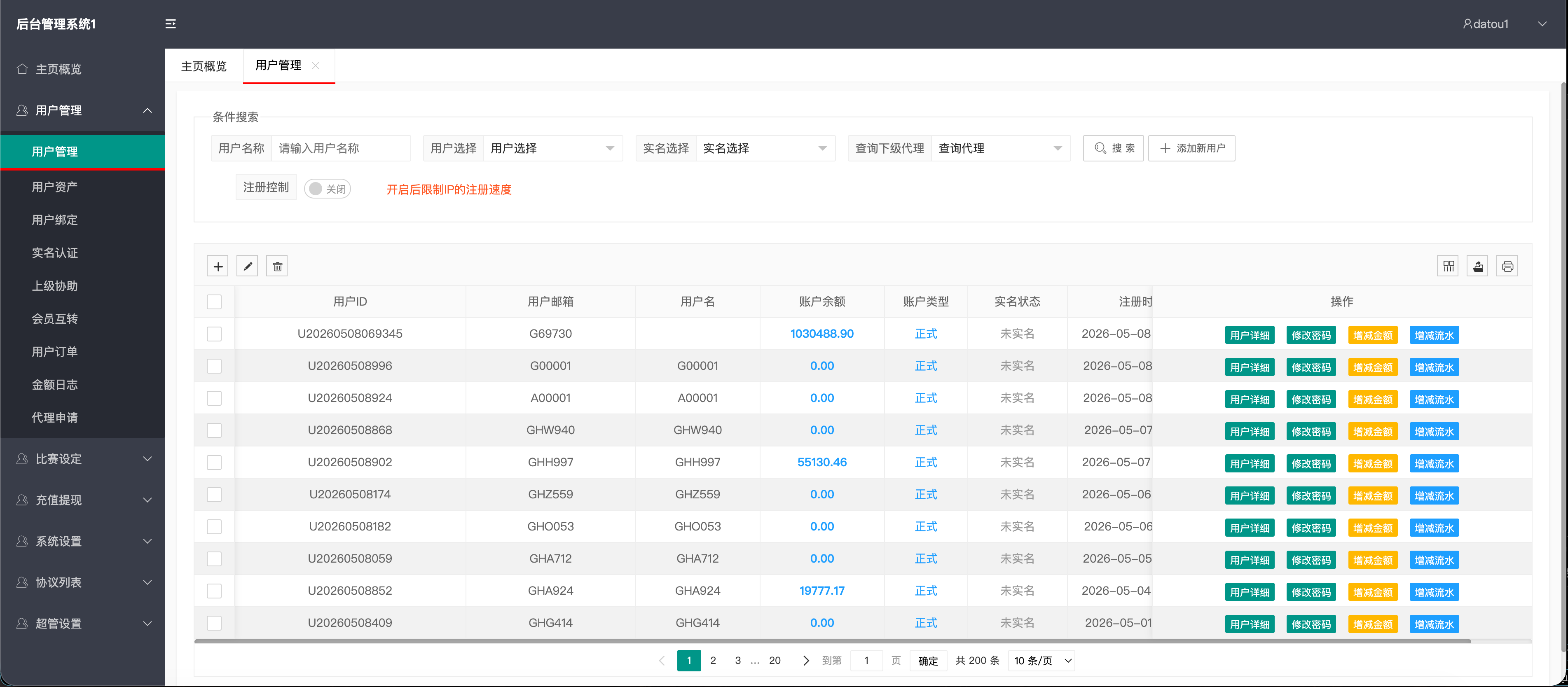Click 用户详细 for user G00001

point(1250,367)
